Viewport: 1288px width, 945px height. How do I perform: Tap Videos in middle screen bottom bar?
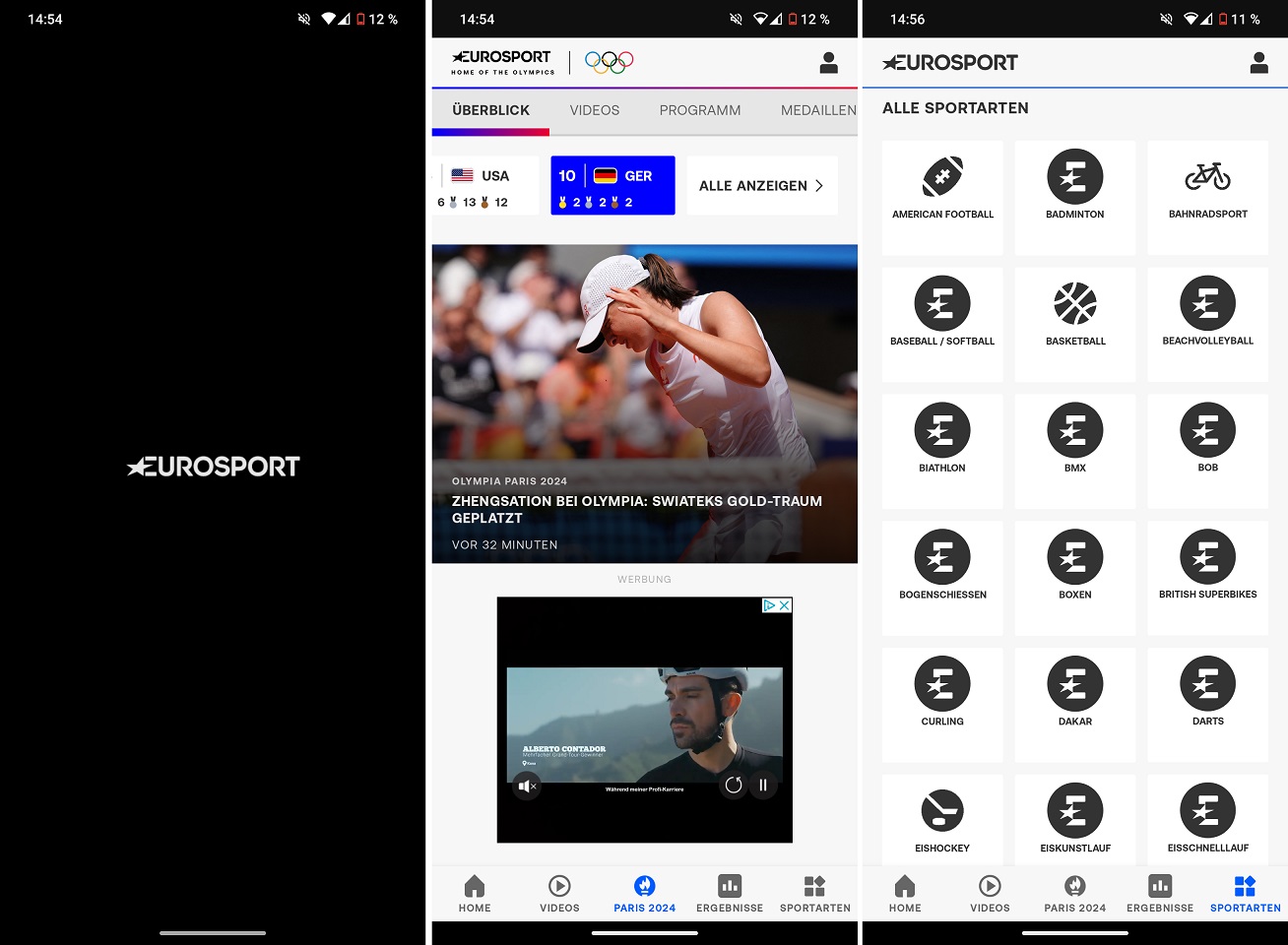point(559,894)
